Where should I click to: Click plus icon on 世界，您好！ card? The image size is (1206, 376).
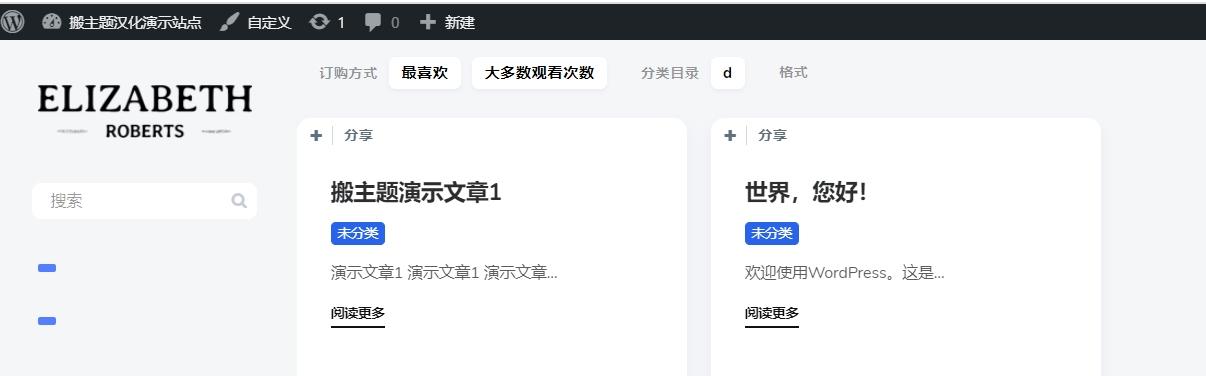coord(730,136)
